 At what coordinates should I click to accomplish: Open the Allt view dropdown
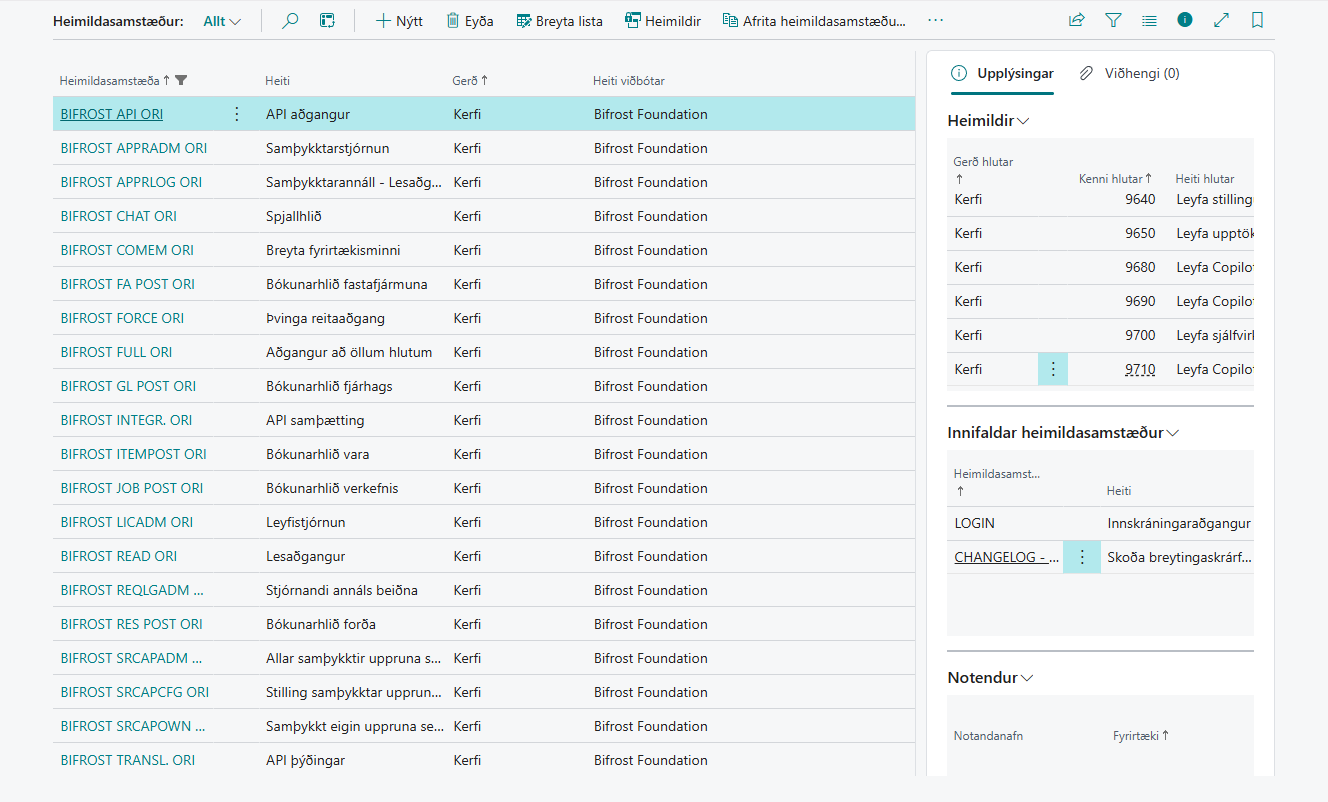[222, 21]
